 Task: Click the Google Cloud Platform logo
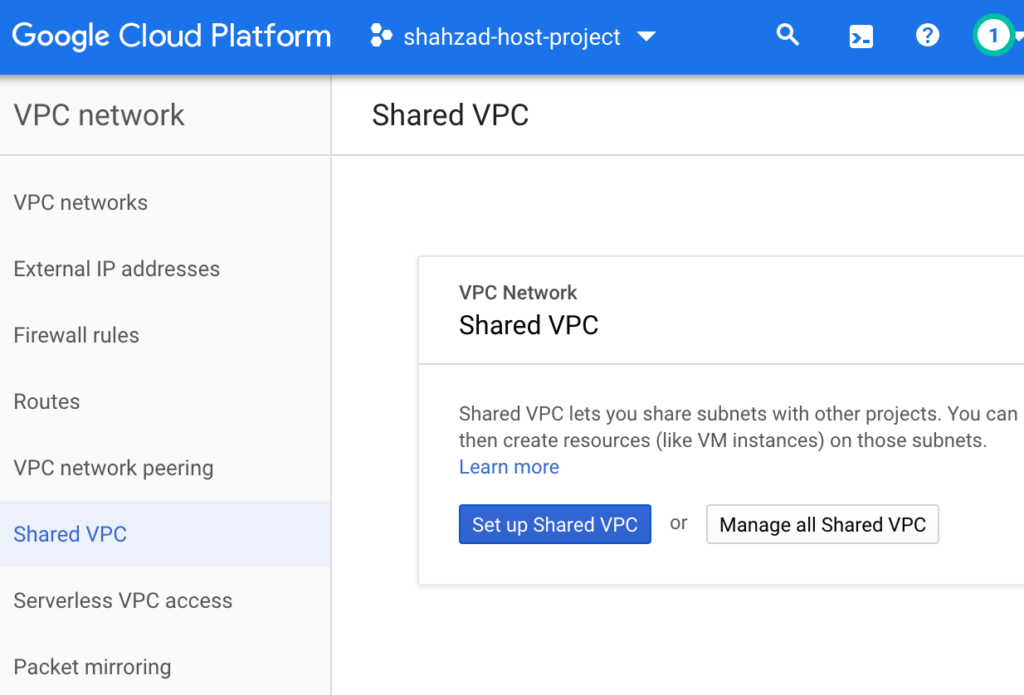tap(171, 36)
